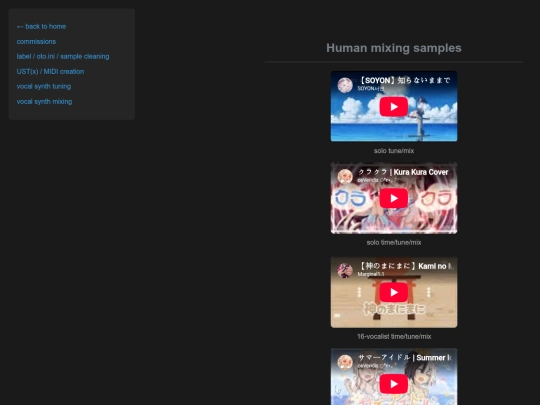Play the SOYON video

click(x=394, y=107)
